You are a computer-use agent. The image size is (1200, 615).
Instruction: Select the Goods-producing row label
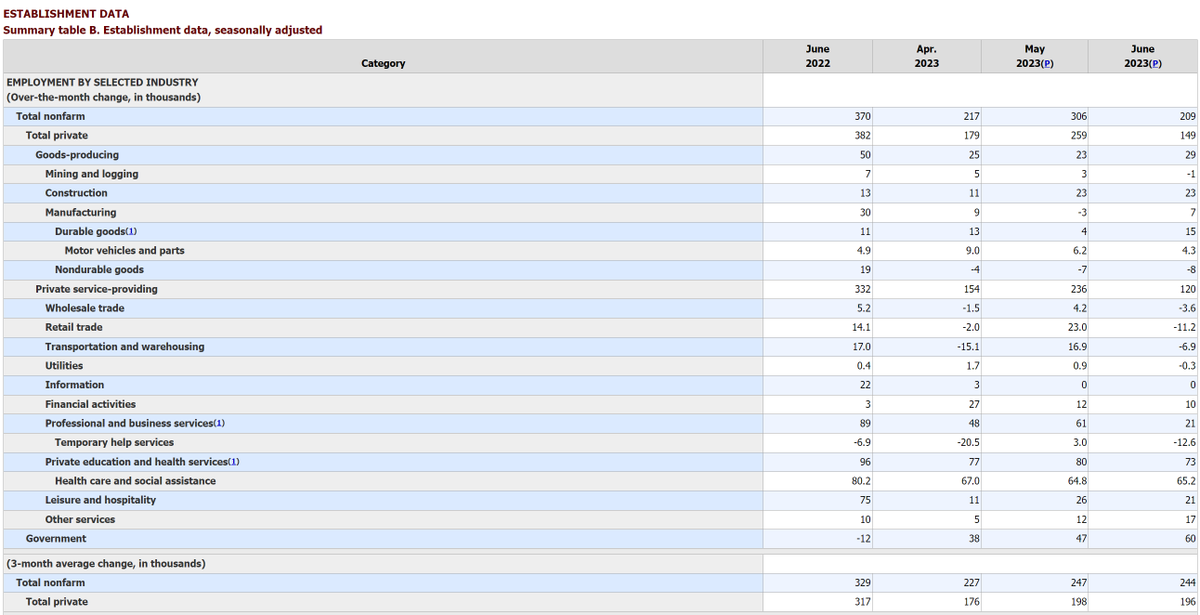(x=77, y=155)
